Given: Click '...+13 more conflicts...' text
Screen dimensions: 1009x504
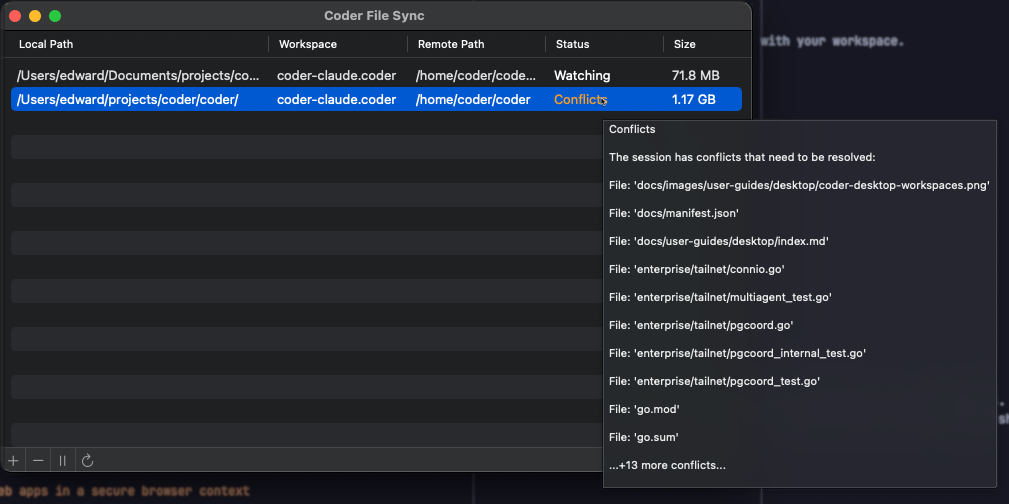Looking at the screenshot, I should (667, 465).
